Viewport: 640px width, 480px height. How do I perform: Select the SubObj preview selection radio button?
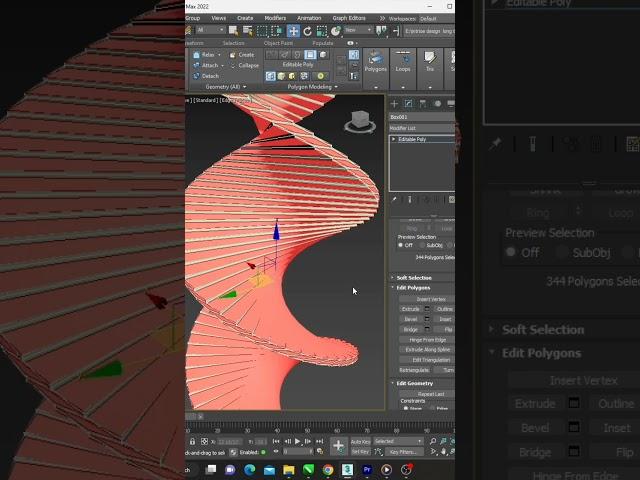click(x=422, y=245)
